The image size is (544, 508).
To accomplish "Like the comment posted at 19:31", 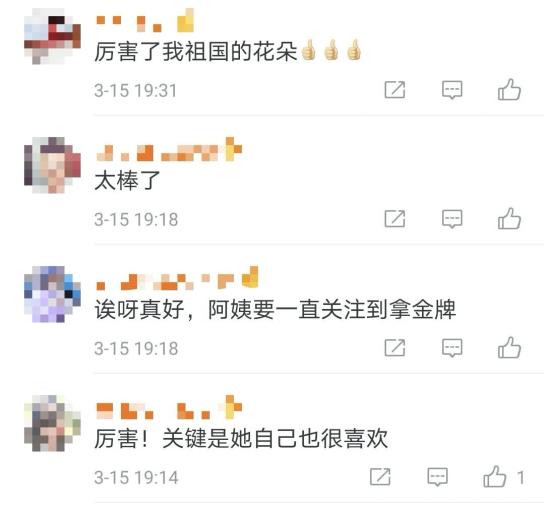I will click(509, 90).
